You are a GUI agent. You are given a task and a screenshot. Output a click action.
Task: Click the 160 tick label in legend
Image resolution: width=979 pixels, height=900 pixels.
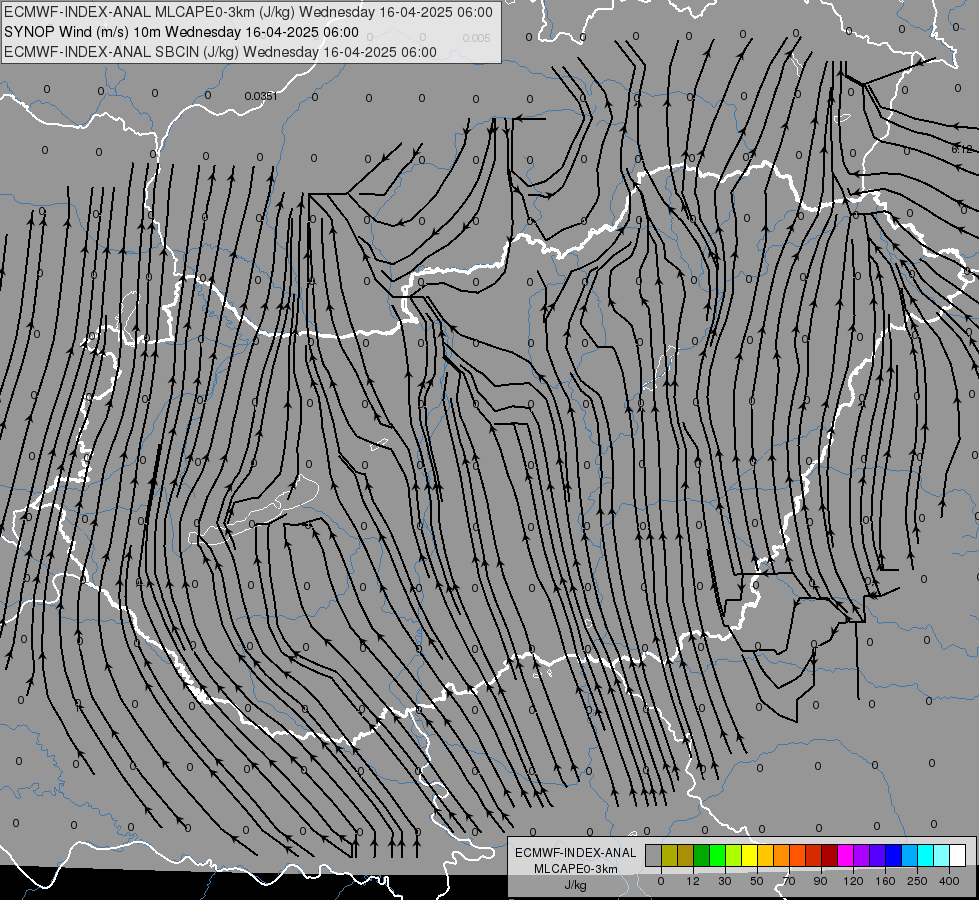point(885,881)
